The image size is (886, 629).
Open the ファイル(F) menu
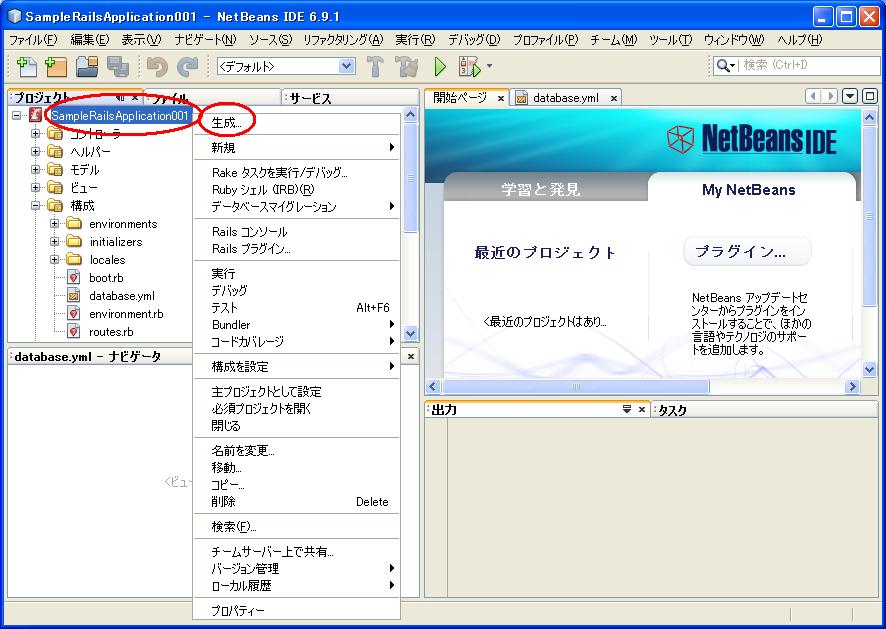(x=33, y=40)
